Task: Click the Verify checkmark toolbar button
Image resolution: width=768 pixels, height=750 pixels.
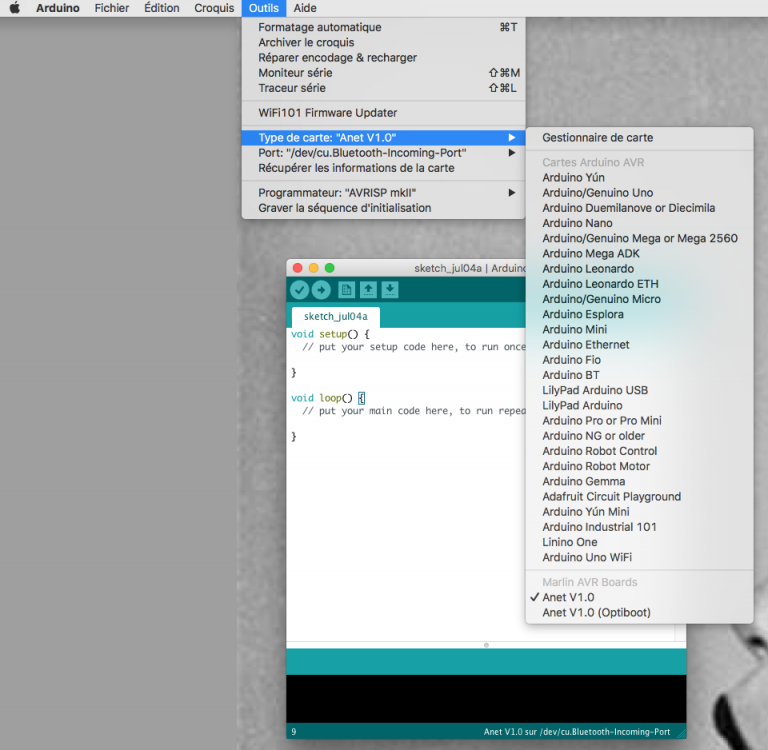Action: [x=299, y=290]
